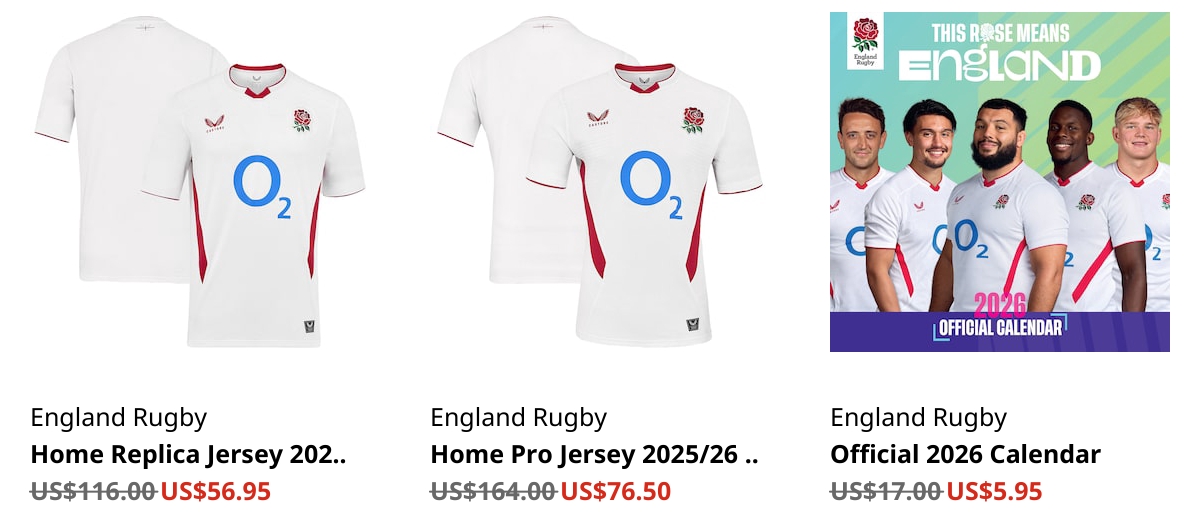Click the O2 logo on the Replica Jersey
1200x530 pixels.
[263, 187]
